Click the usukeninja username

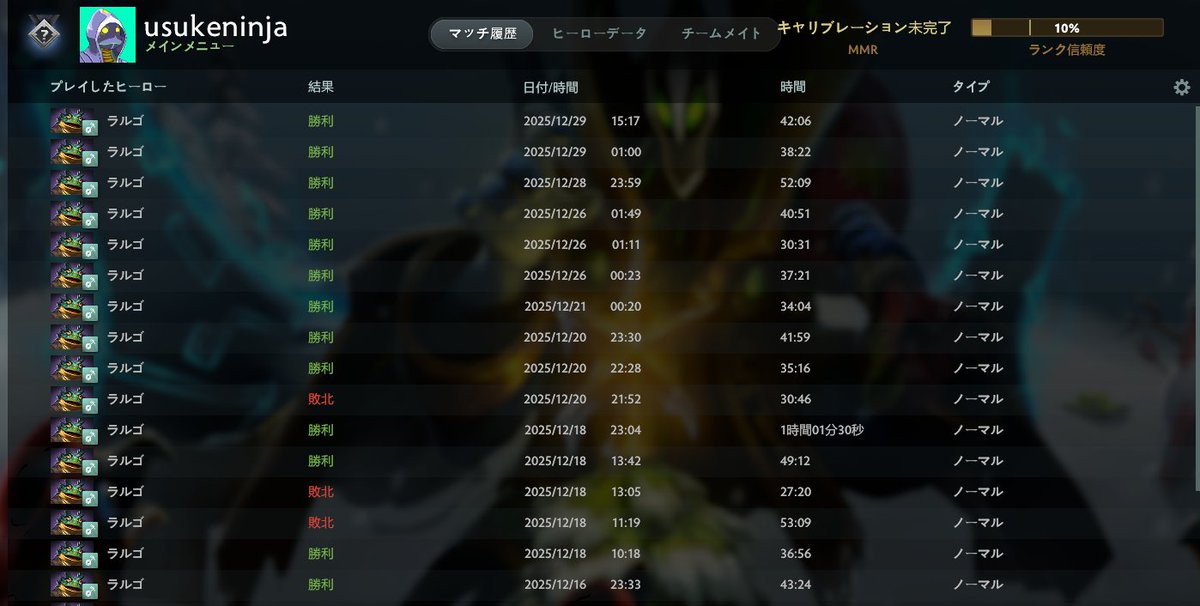click(x=215, y=25)
